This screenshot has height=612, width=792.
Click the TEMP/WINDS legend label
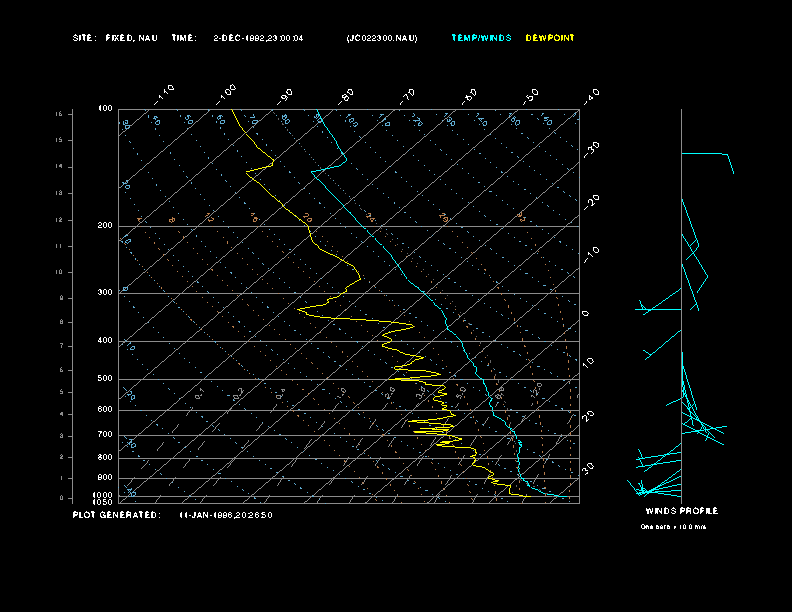click(x=481, y=38)
